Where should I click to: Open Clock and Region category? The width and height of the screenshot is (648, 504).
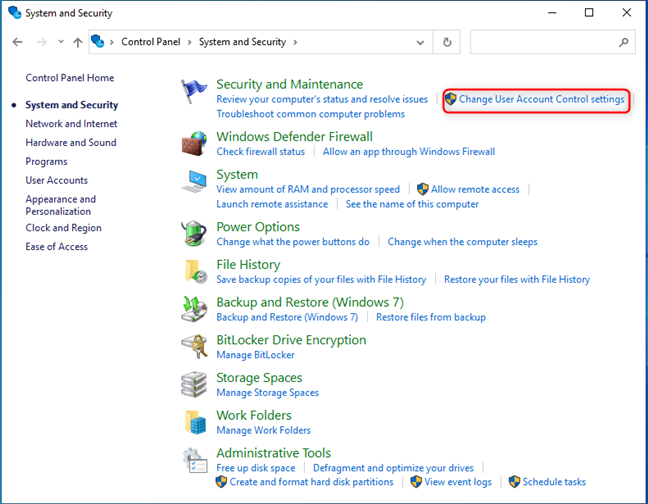(63, 228)
